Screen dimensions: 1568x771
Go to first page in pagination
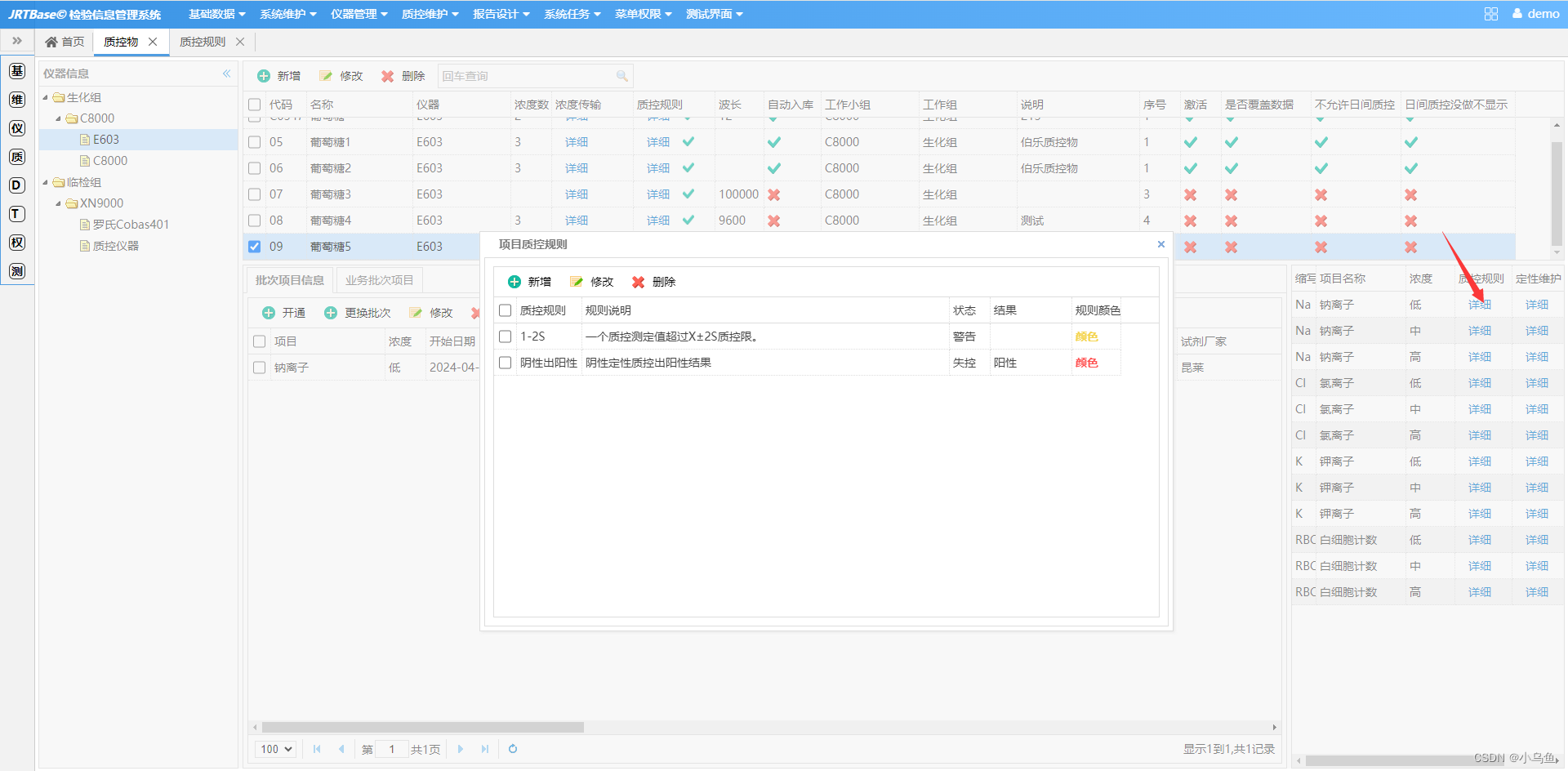click(317, 749)
